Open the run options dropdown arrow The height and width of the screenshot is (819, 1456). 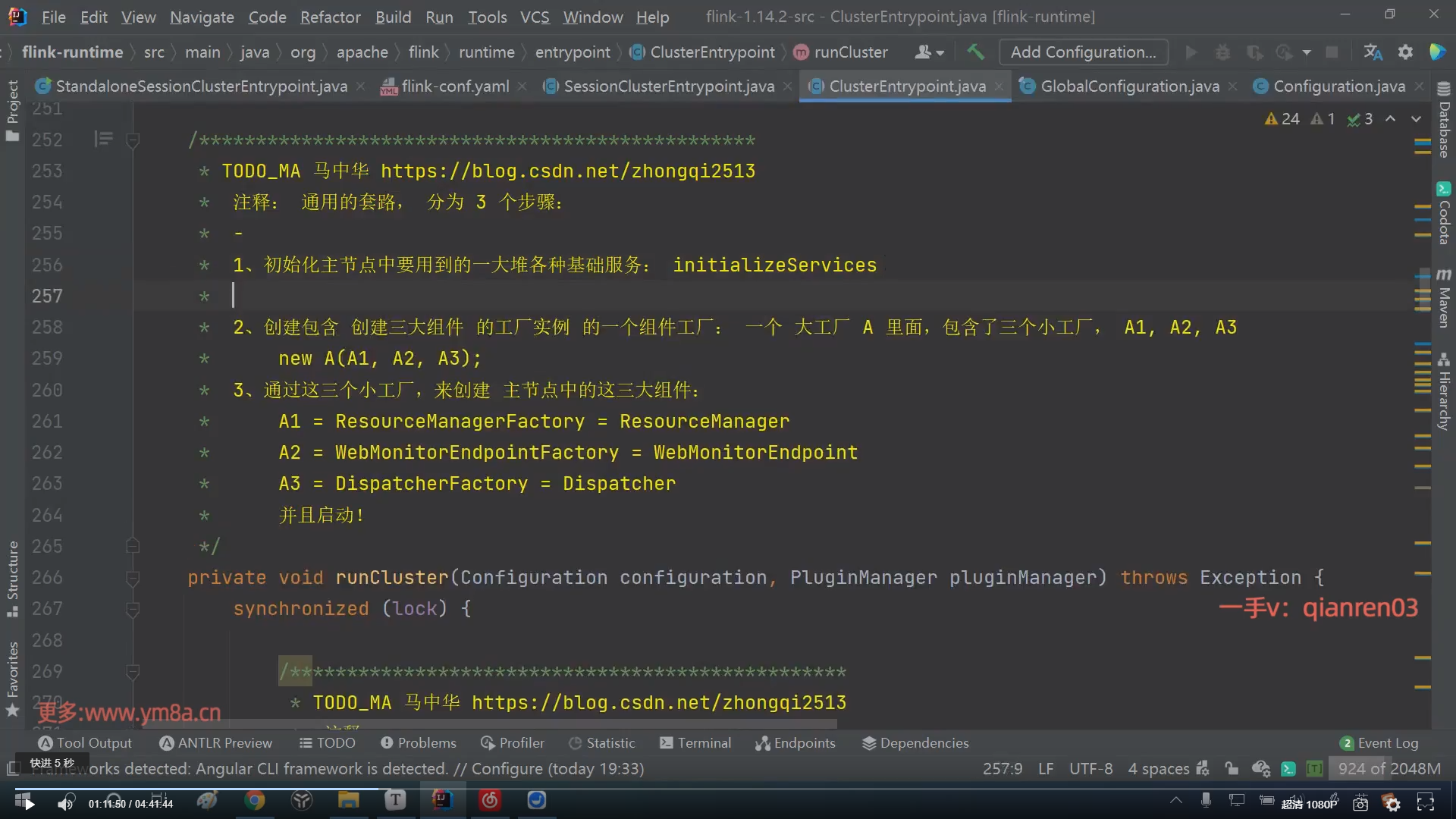click(1307, 52)
